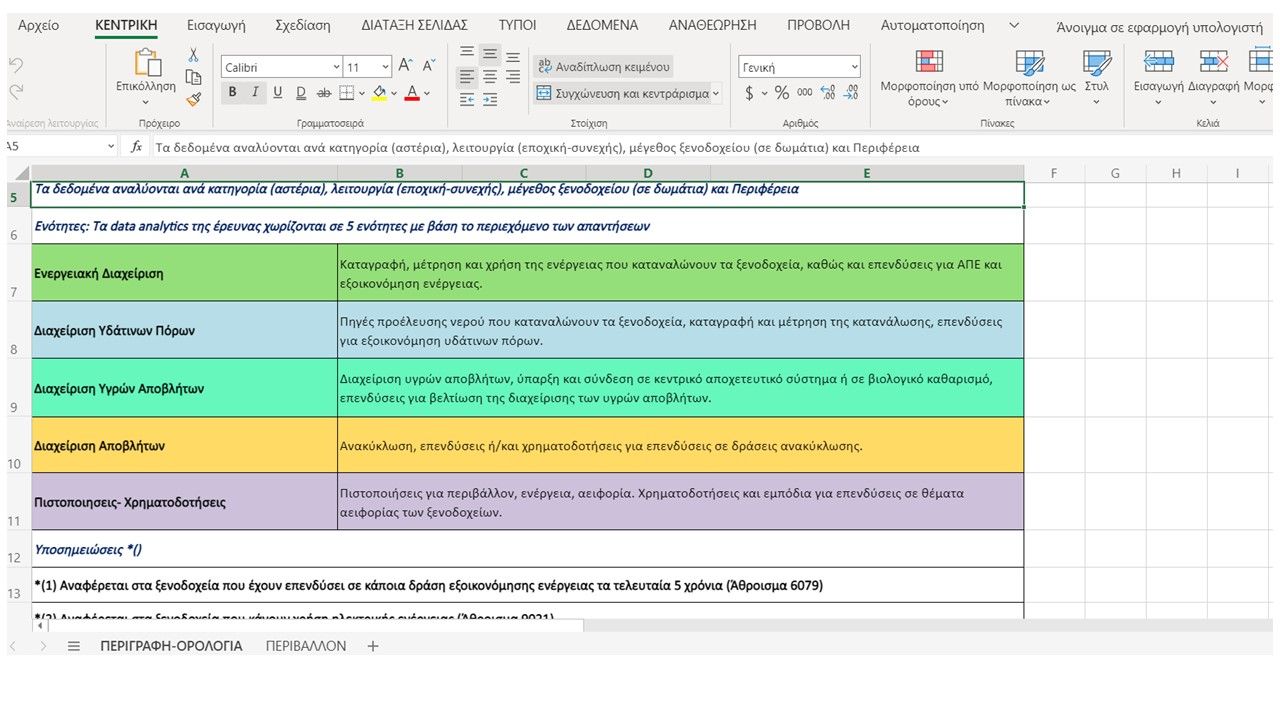Toggle left horizontal alignment
This screenshot has width=1280, height=720.
coord(467,76)
